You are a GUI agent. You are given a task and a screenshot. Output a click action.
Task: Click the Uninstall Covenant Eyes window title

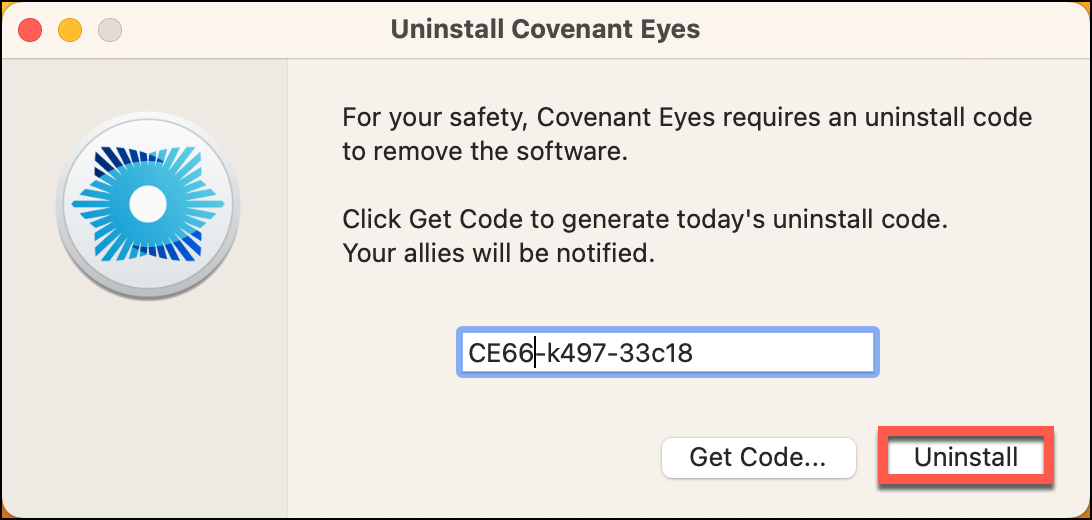545,30
